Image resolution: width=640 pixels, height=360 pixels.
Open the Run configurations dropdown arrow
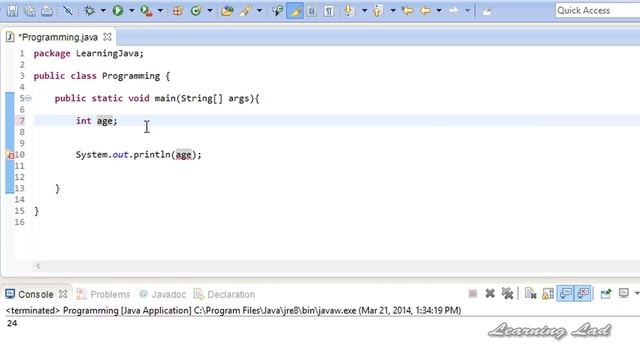point(131,11)
